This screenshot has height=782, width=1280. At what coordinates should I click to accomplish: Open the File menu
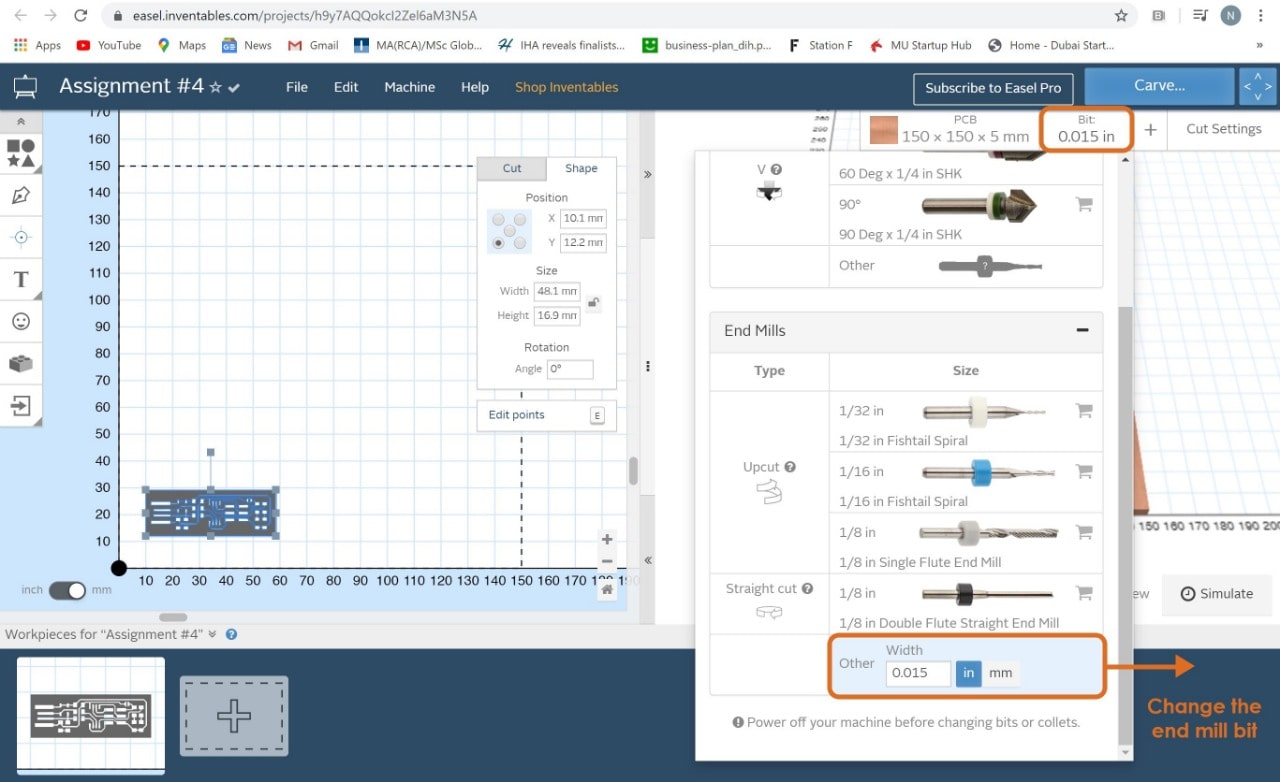pyautogui.click(x=297, y=87)
